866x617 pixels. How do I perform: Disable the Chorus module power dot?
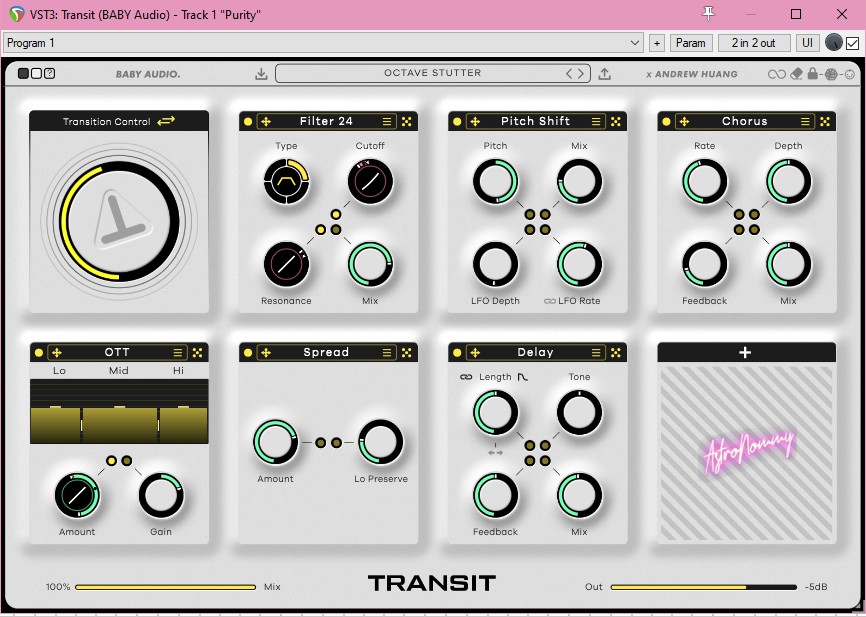(667, 121)
